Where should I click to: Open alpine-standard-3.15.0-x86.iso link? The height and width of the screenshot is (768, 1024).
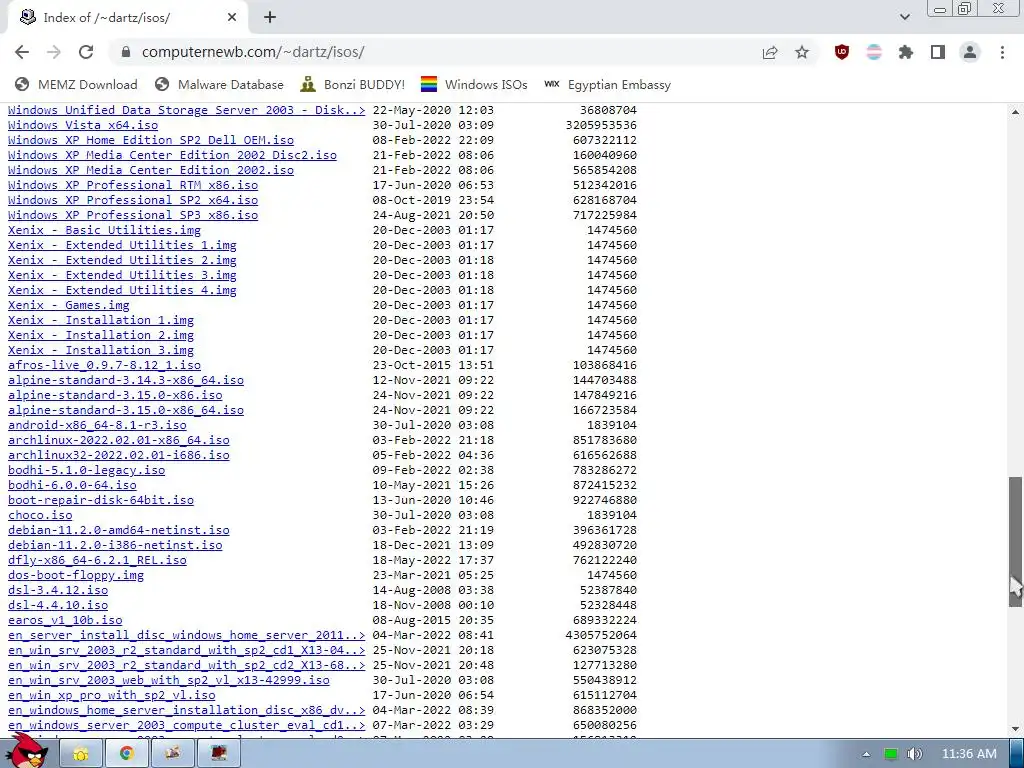(115, 395)
